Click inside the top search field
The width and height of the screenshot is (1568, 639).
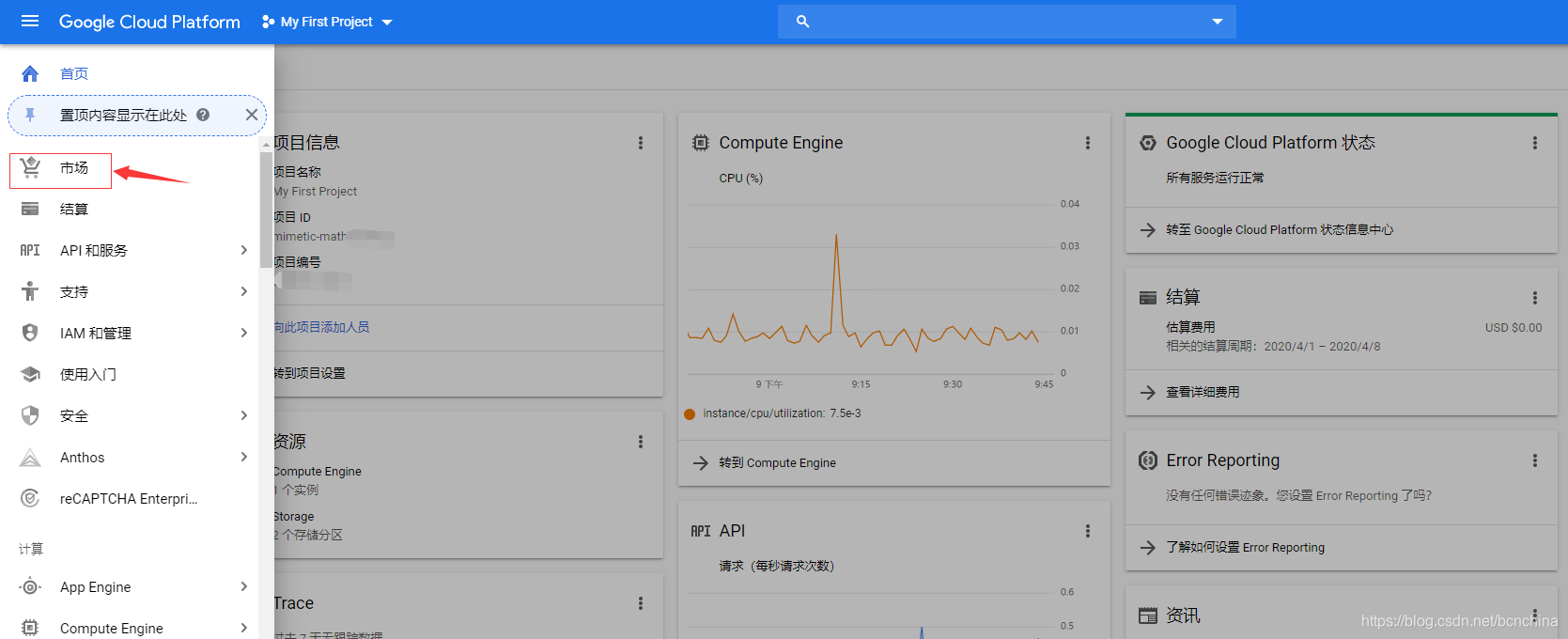1006,21
